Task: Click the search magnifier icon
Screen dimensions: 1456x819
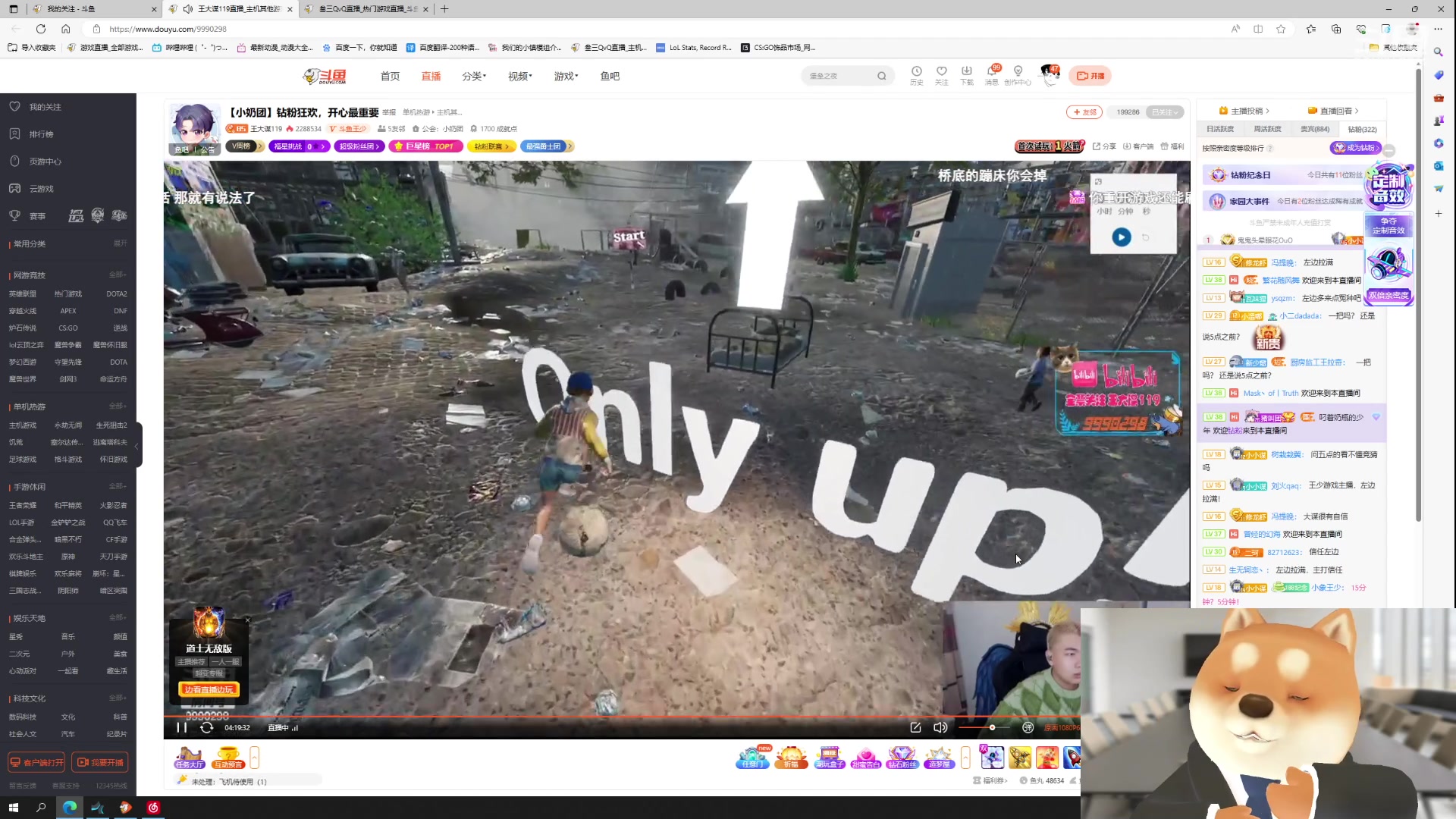Action: coord(881,76)
